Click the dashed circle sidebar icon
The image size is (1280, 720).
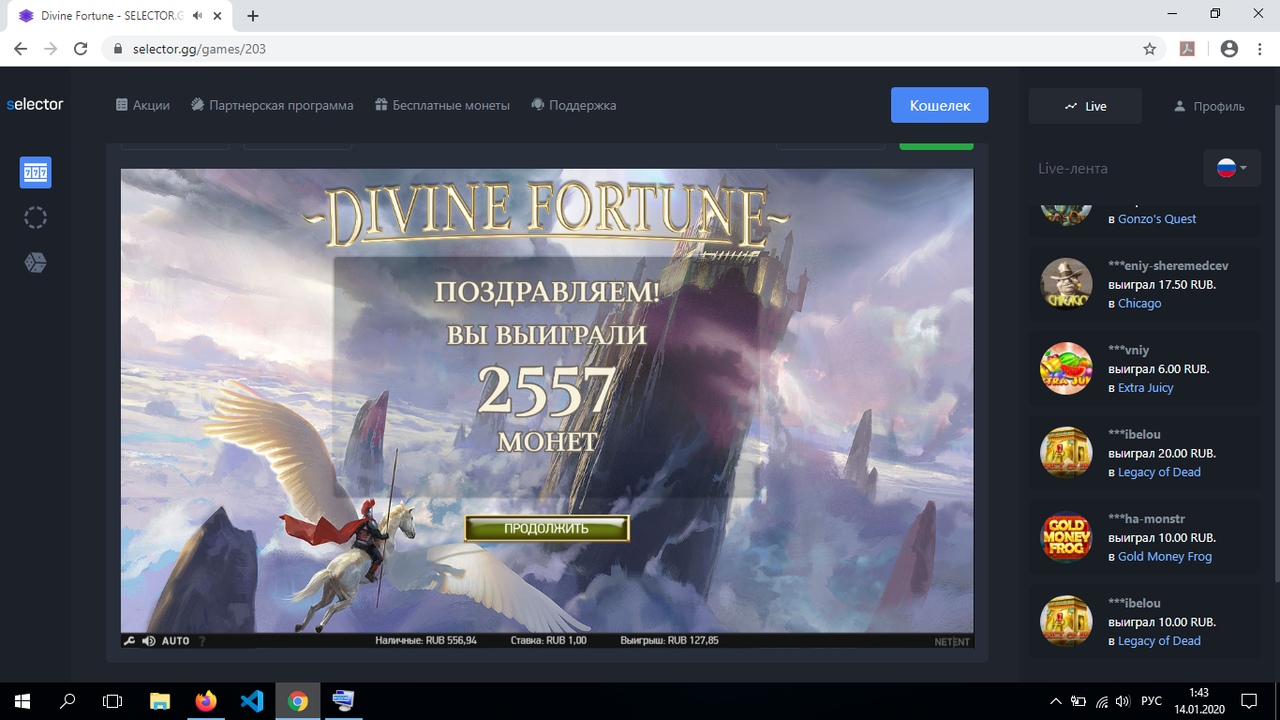point(35,218)
